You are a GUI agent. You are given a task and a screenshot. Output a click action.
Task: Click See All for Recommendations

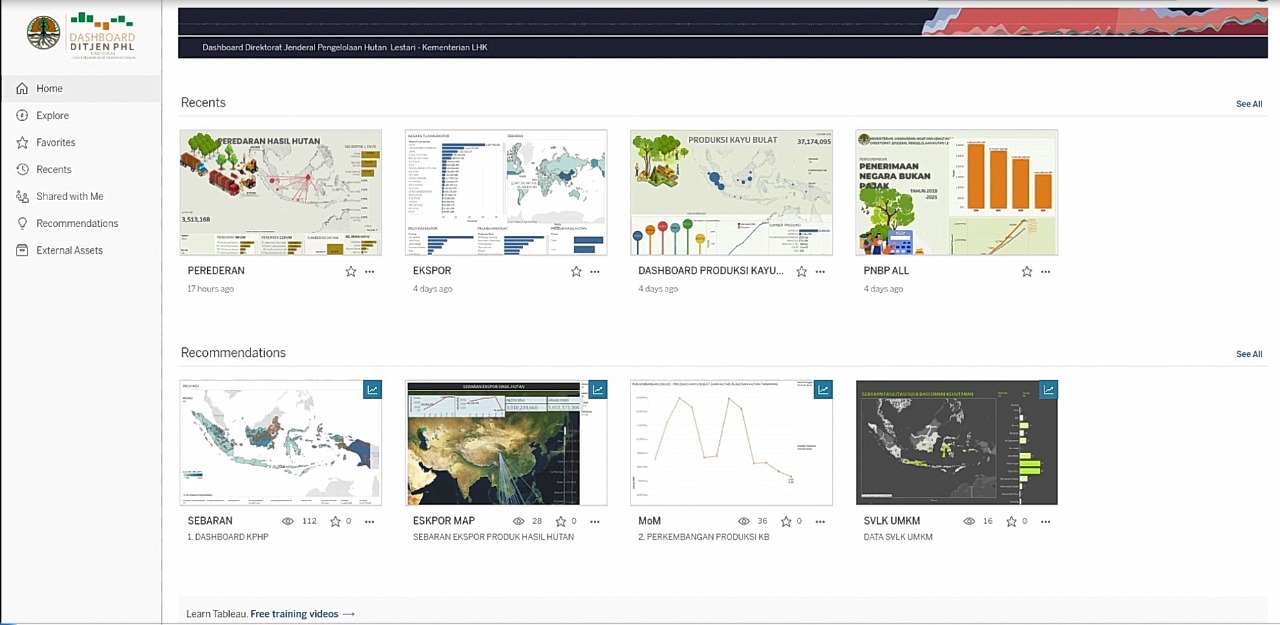click(x=1248, y=354)
